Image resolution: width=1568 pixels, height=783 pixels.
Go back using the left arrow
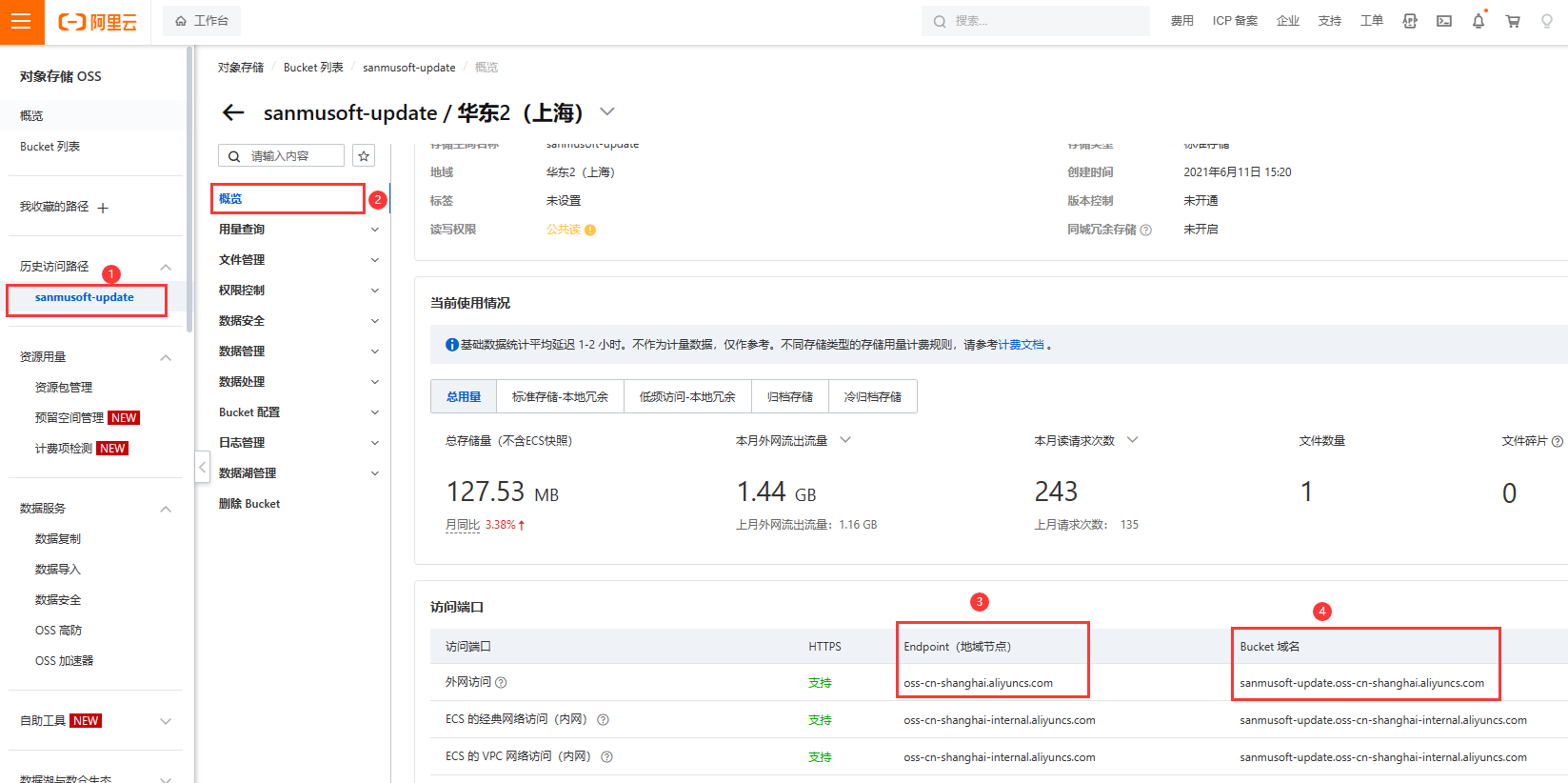(233, 112)
